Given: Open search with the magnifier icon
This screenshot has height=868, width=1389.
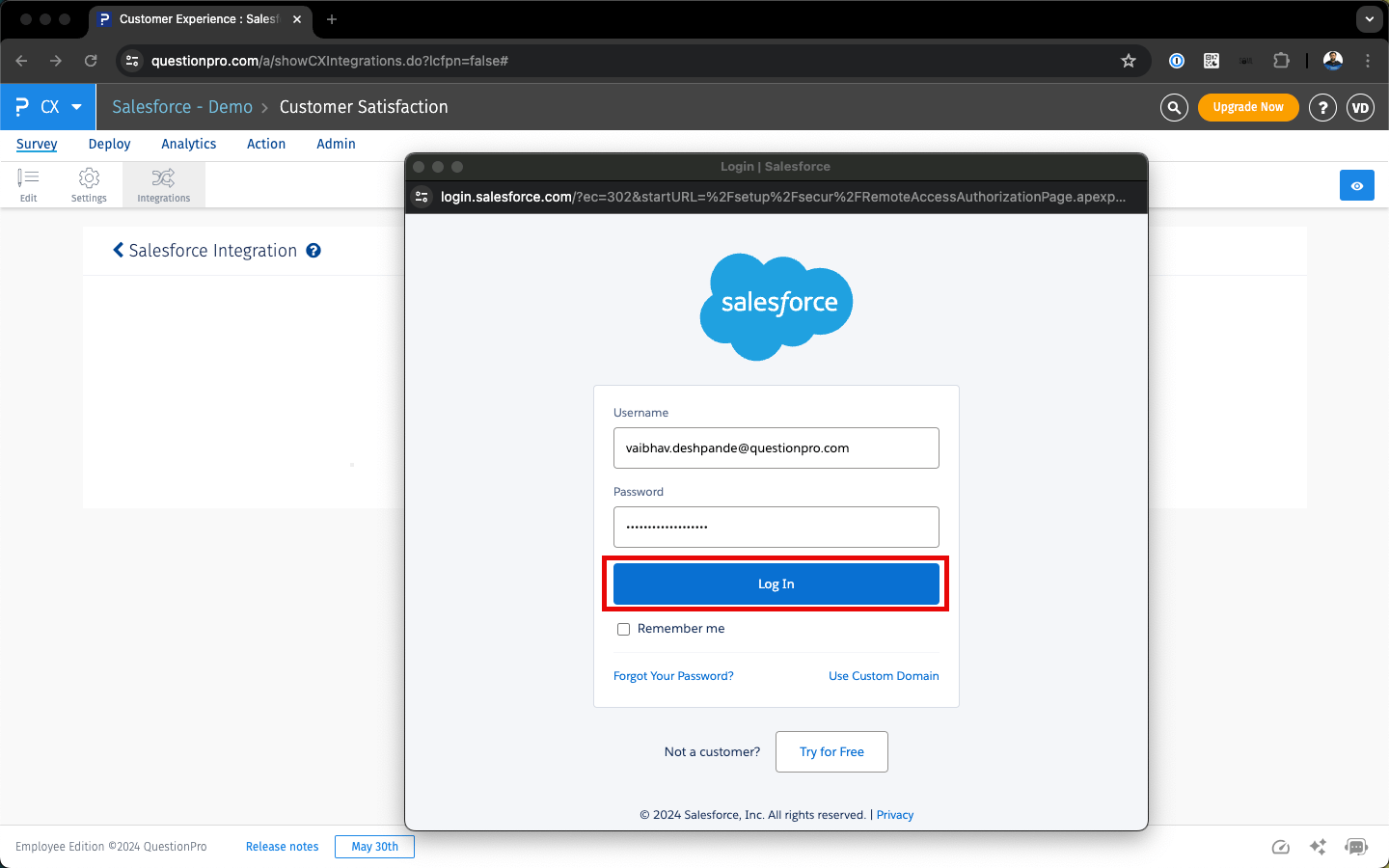Looking at the screenshot, I should pyautogui.click(x=1173, y=107).
